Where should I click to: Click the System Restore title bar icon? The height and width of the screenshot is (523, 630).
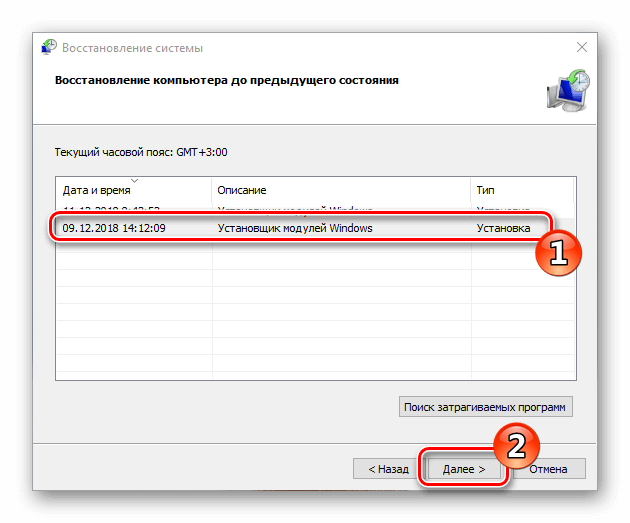click(49, 47)
